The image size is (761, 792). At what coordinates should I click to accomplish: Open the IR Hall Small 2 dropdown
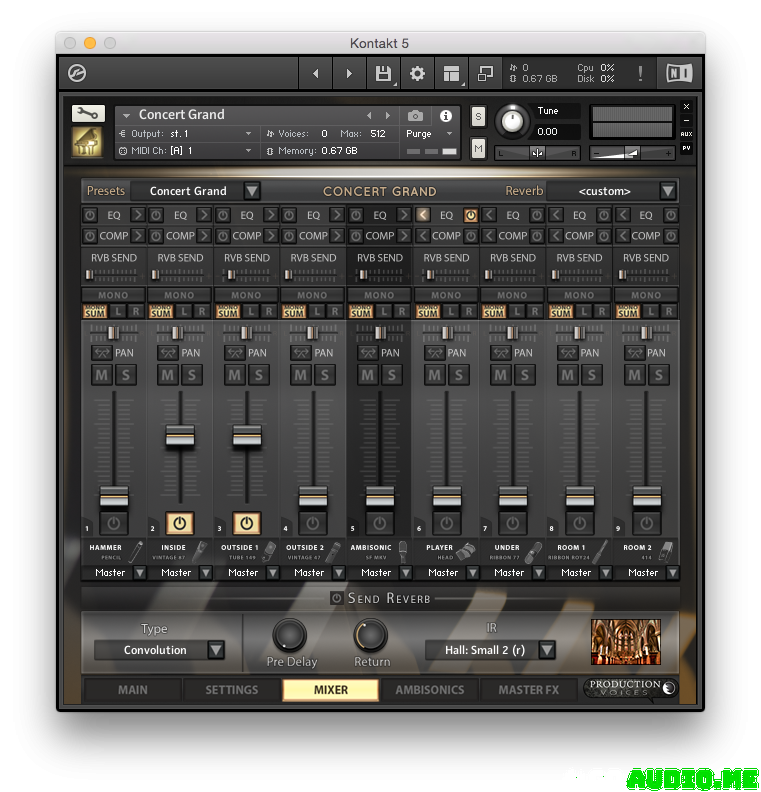point(546,650)
